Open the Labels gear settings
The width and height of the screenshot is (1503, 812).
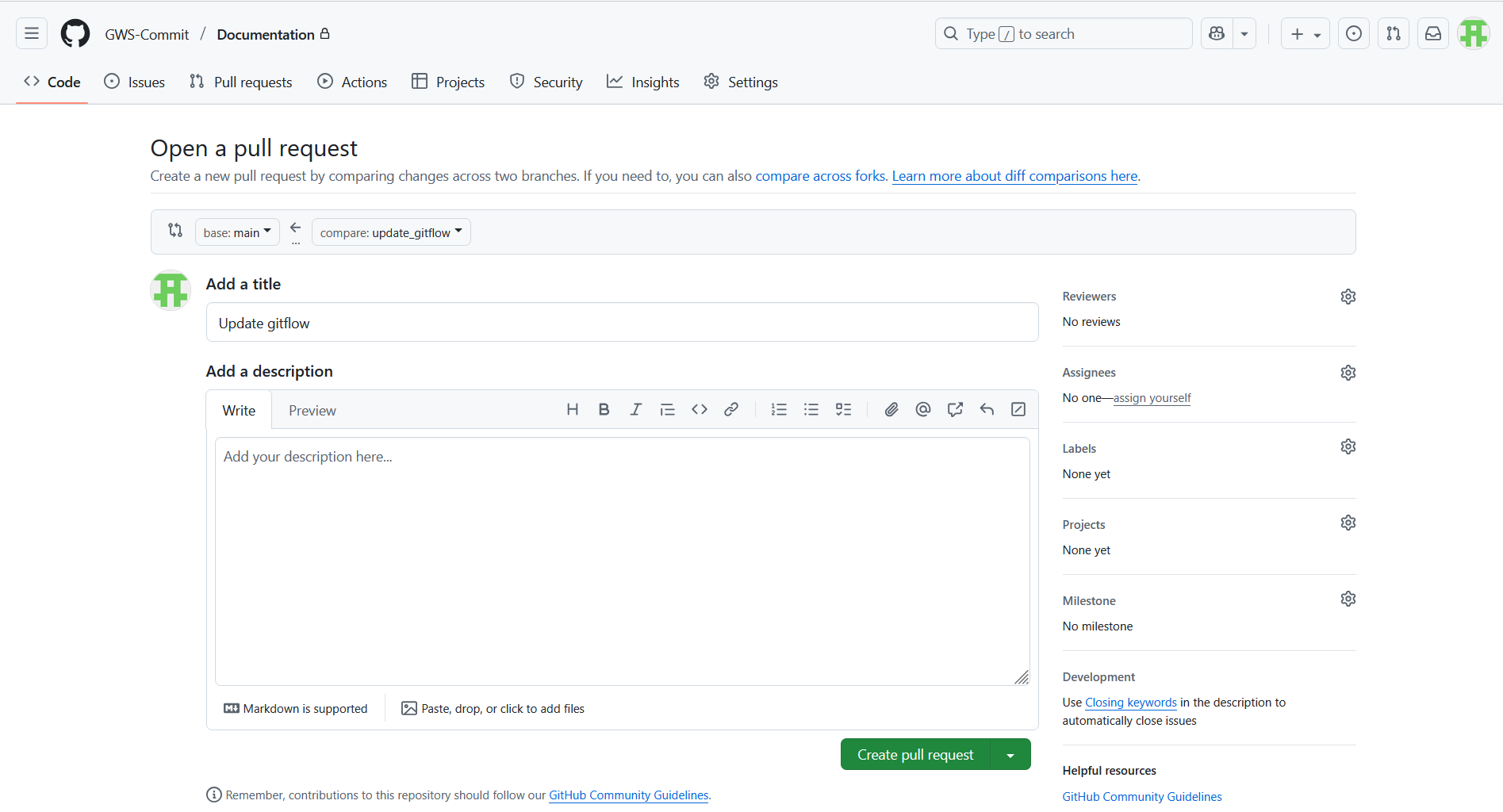click(1348, 446)
